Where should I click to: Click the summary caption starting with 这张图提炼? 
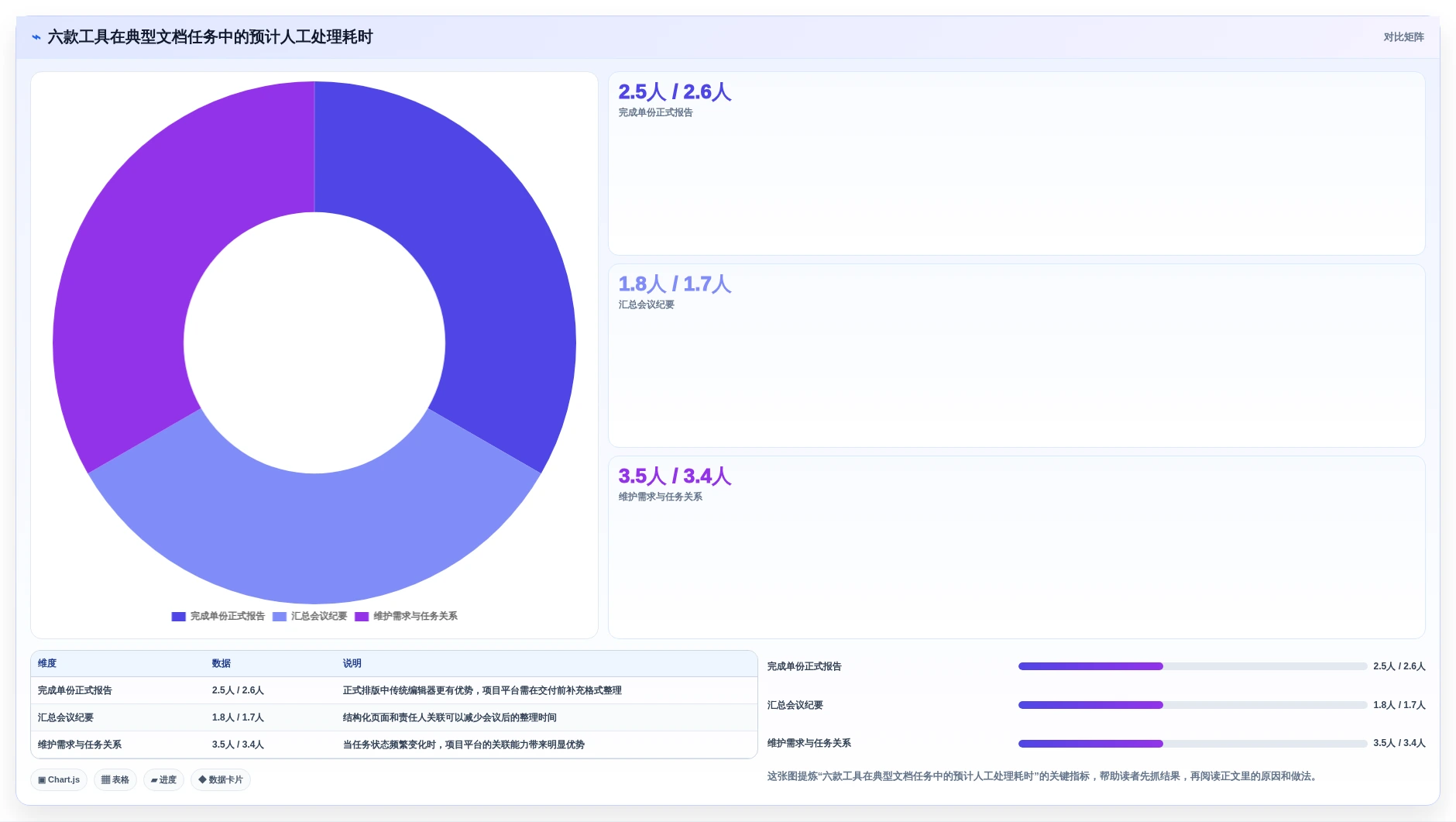[1043, 776]
